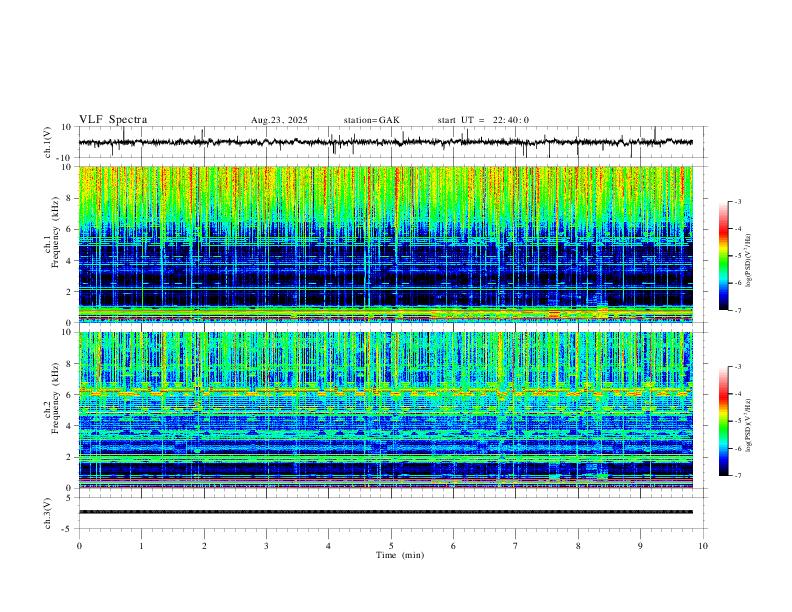Click the ch.3 flat black trace
The image size is (792, 612).
click(385, 512)
